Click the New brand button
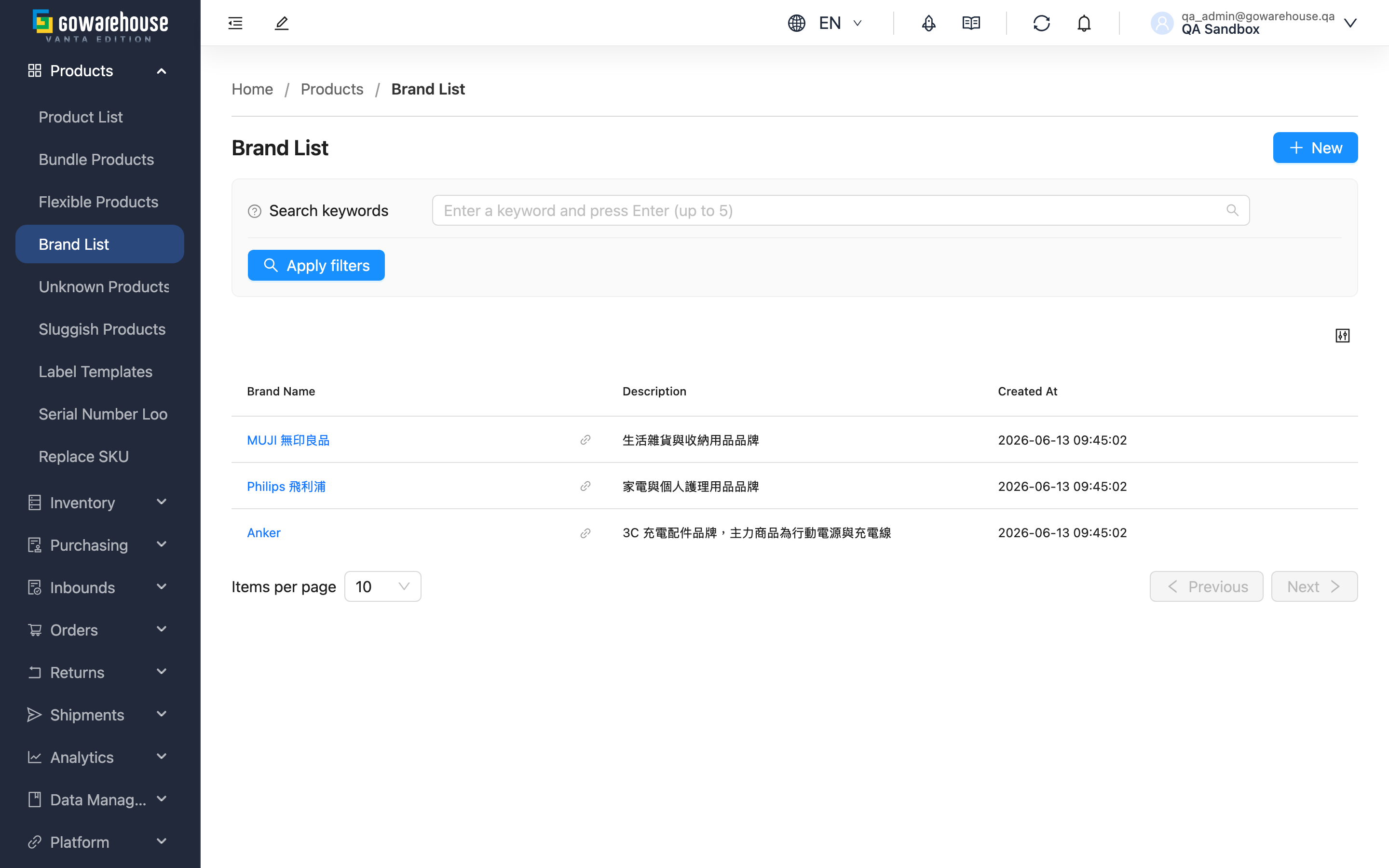This screenshot has width=1389, height=868. click(x=1315, y=148)
